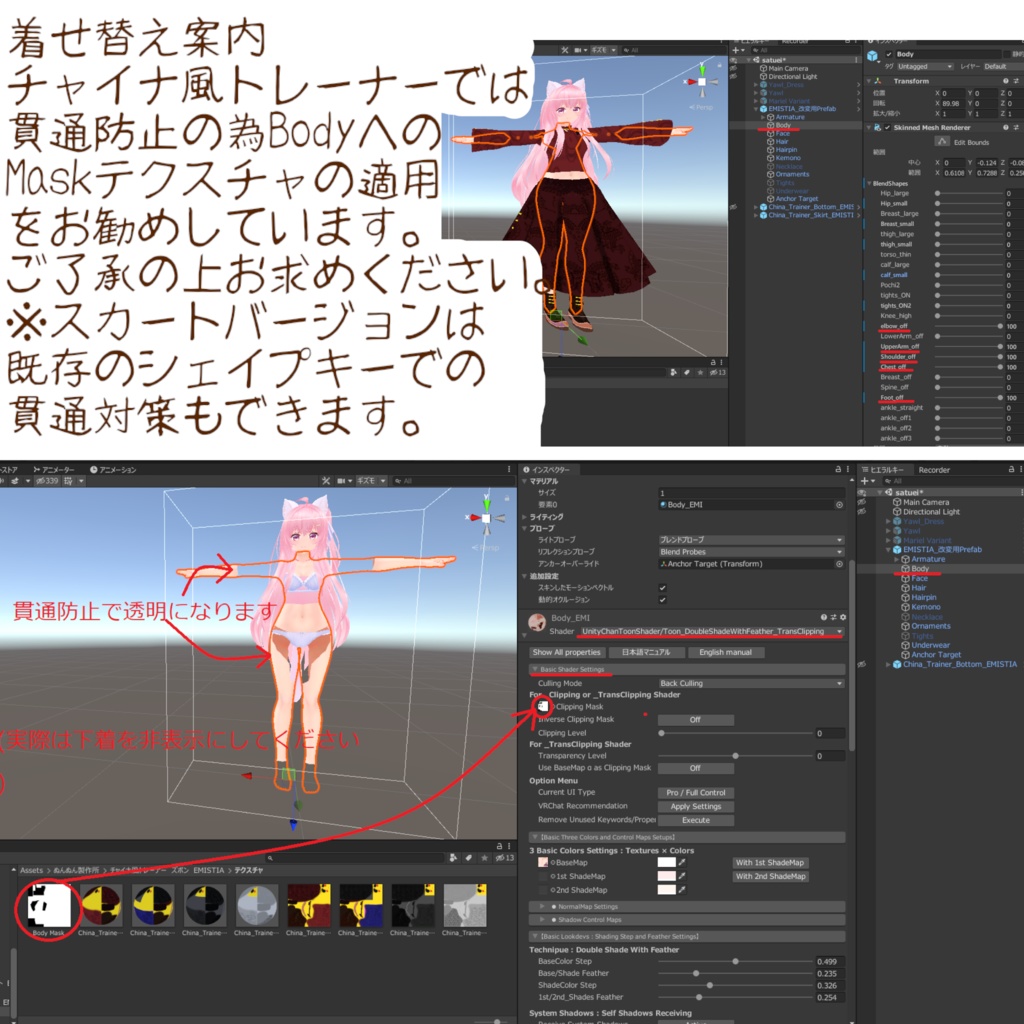Toggle the スキンしたモーションベクトル checkbox
1024x1024 pixels.
pyautogui.click(x=661, y=588)
